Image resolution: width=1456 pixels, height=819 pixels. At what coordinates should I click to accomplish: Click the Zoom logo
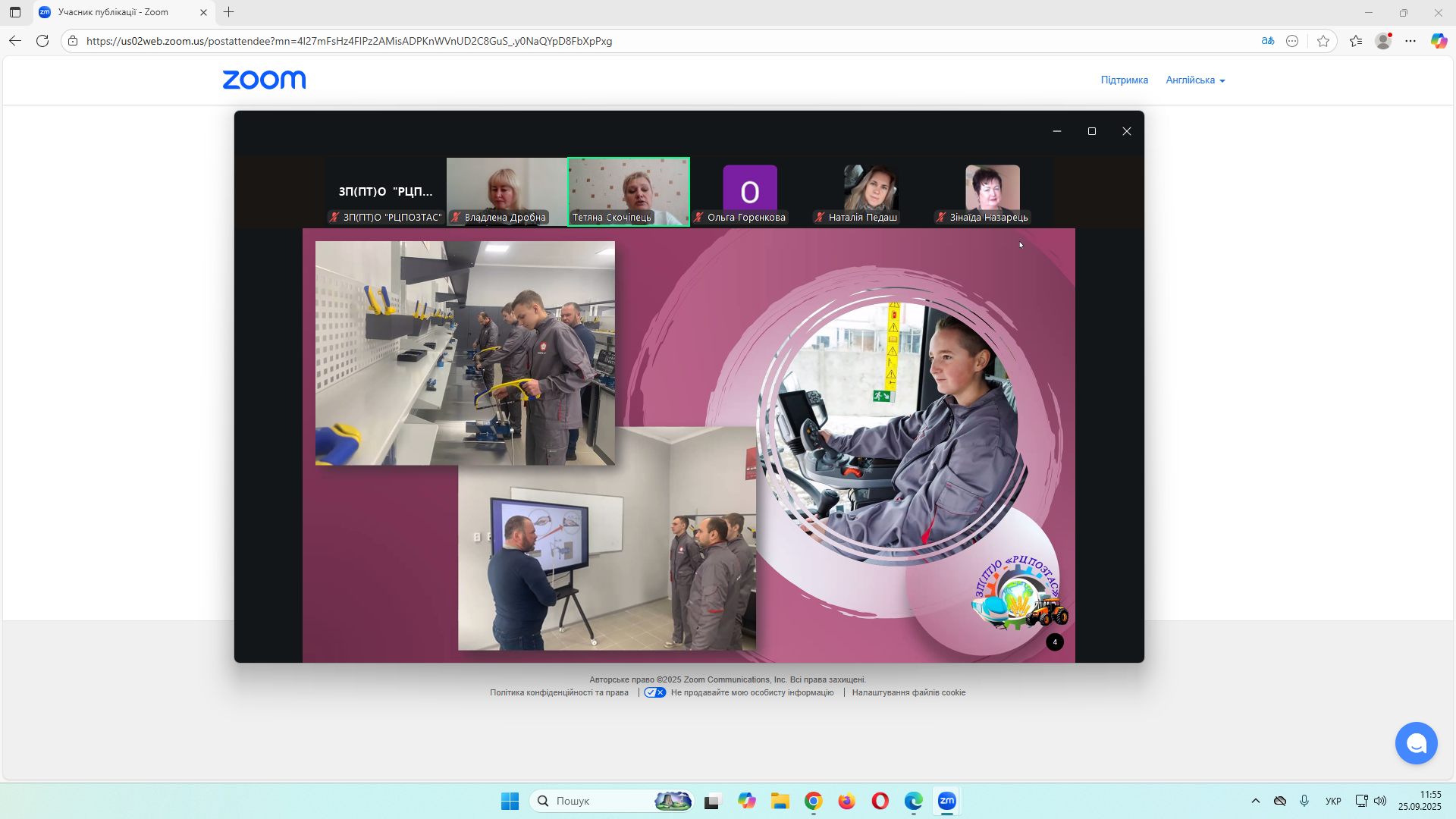(x=264, y=80)
